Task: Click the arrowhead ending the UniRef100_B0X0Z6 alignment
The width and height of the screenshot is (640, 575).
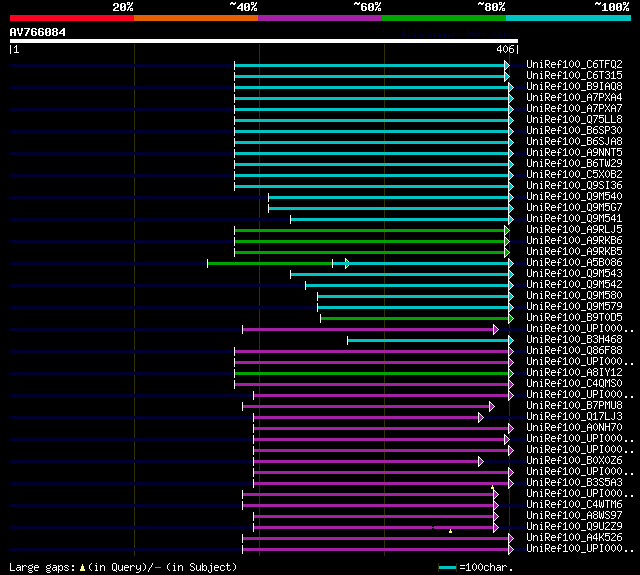Action: [481, 462]
